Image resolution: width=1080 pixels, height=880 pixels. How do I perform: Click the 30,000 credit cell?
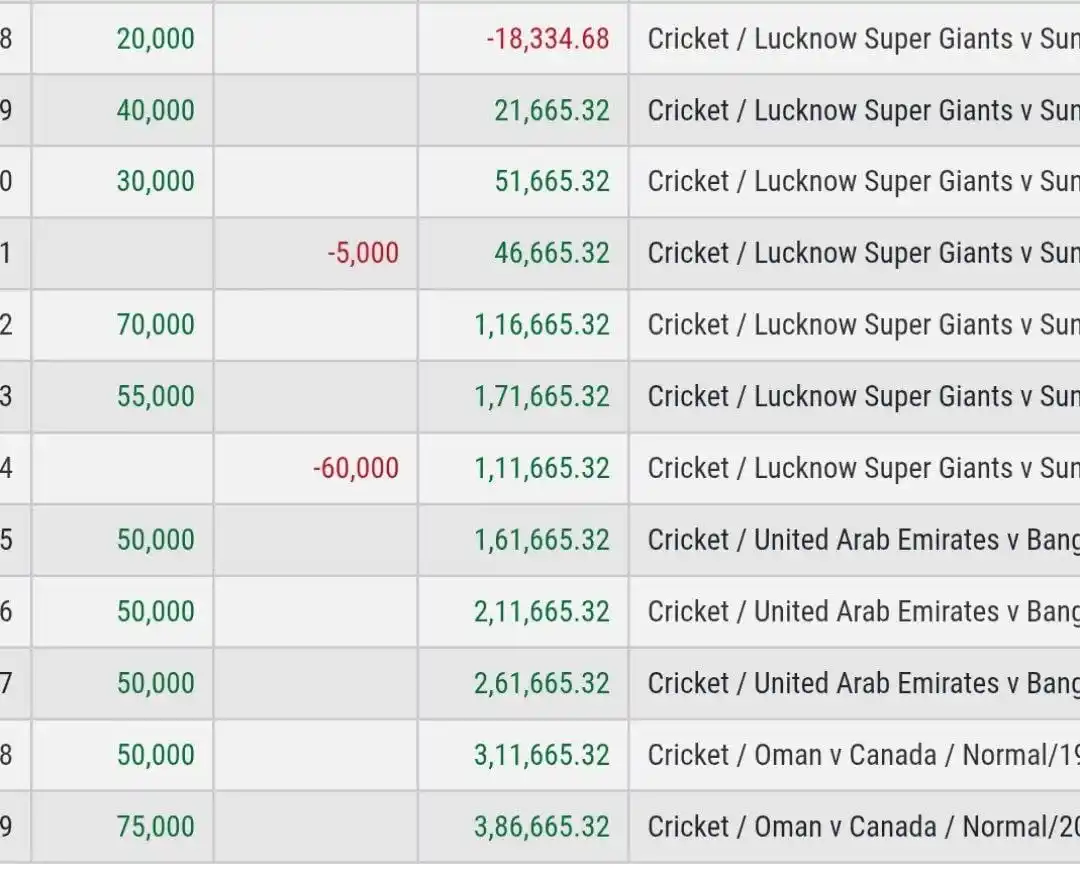(x=155, y=182)
